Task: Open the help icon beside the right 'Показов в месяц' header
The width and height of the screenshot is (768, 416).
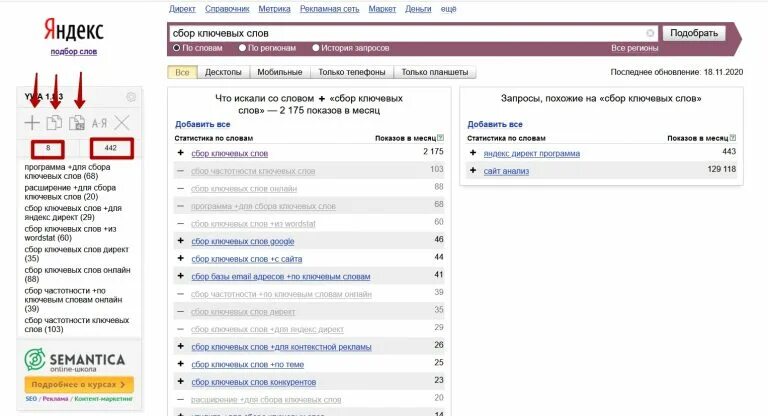Action: click(733, 138)
